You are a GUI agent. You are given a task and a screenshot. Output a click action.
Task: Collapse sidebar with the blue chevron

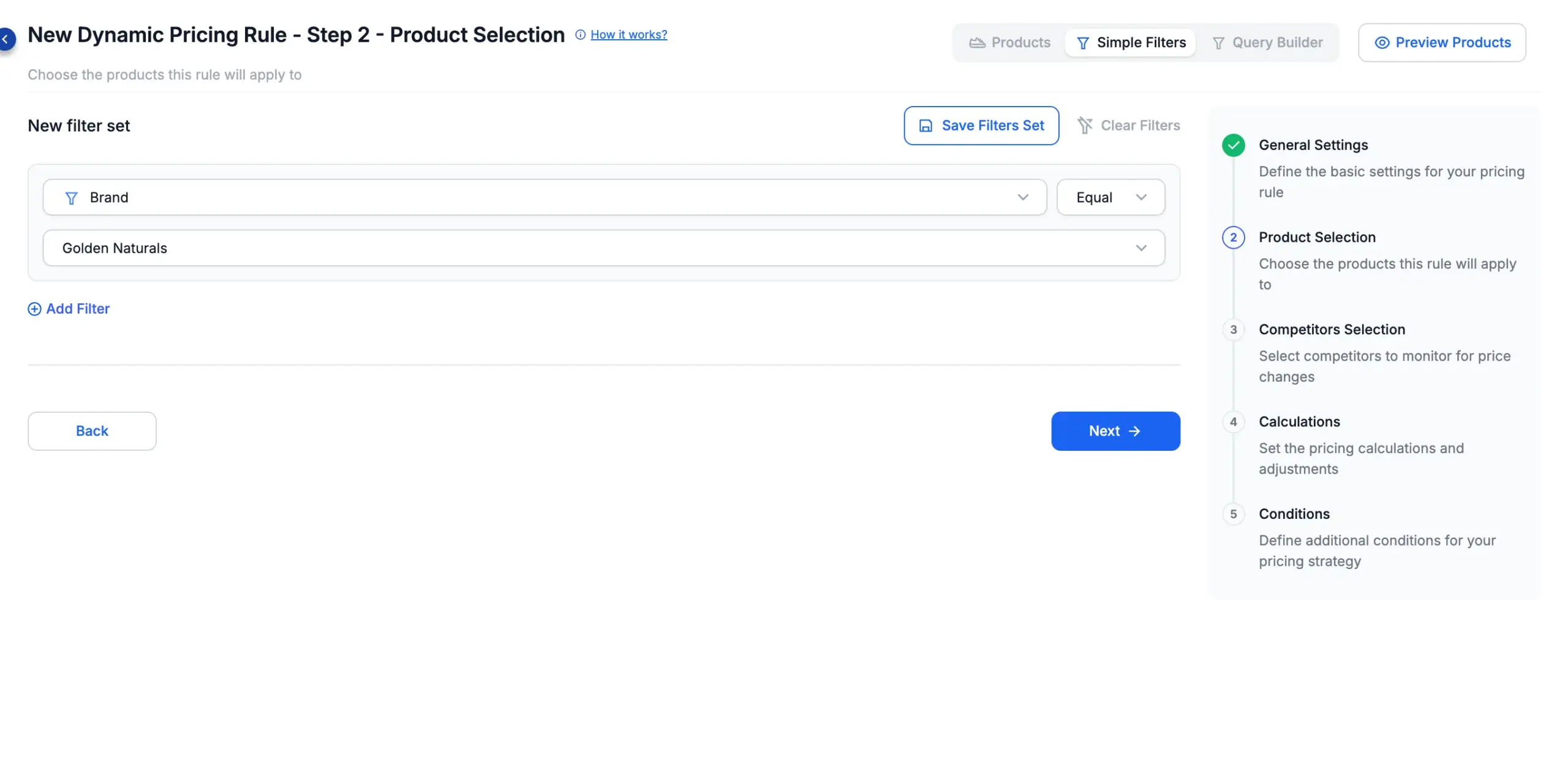click(x=6, y=39)
